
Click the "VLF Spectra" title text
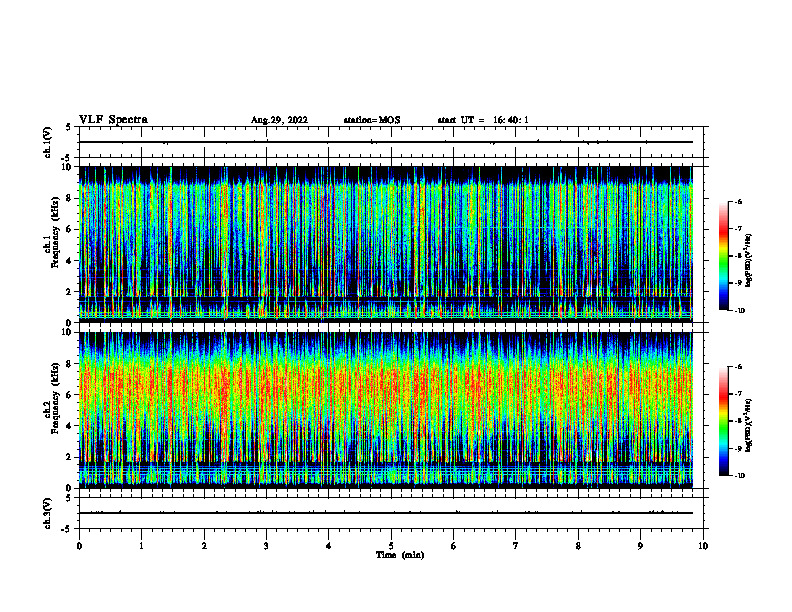(114, 120)
